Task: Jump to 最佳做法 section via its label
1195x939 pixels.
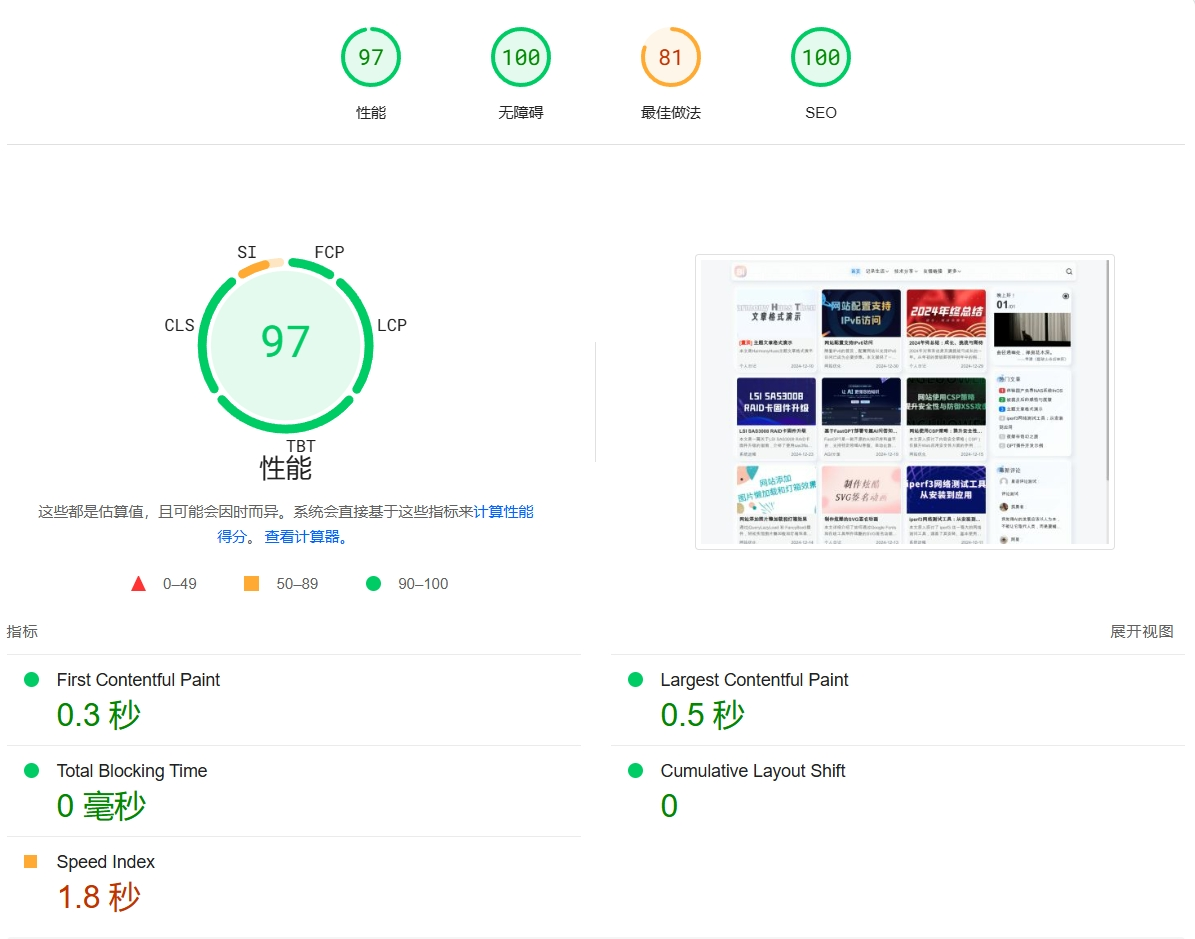Action: tap(670, 113)
